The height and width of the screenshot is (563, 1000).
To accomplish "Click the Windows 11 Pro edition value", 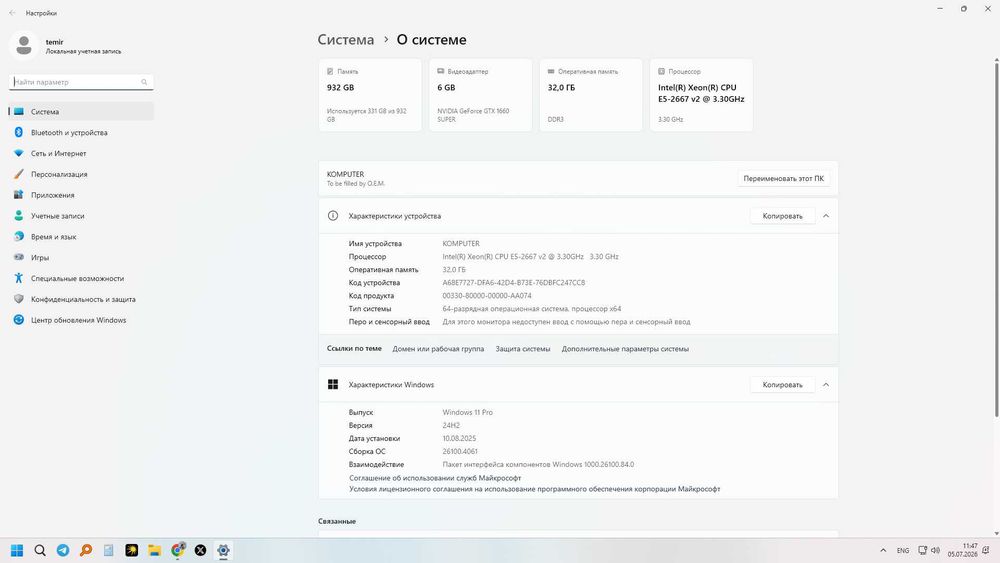I will pos(467,413).
